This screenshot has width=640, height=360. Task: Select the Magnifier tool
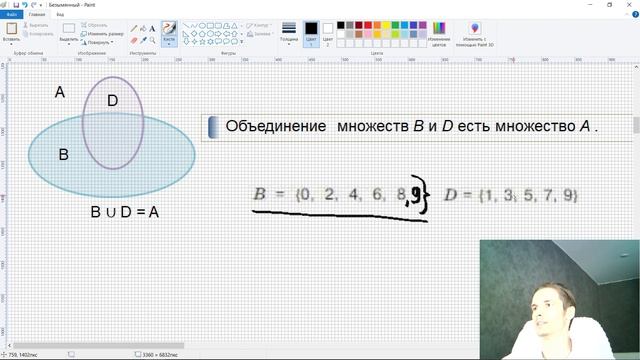click(152, 40)
